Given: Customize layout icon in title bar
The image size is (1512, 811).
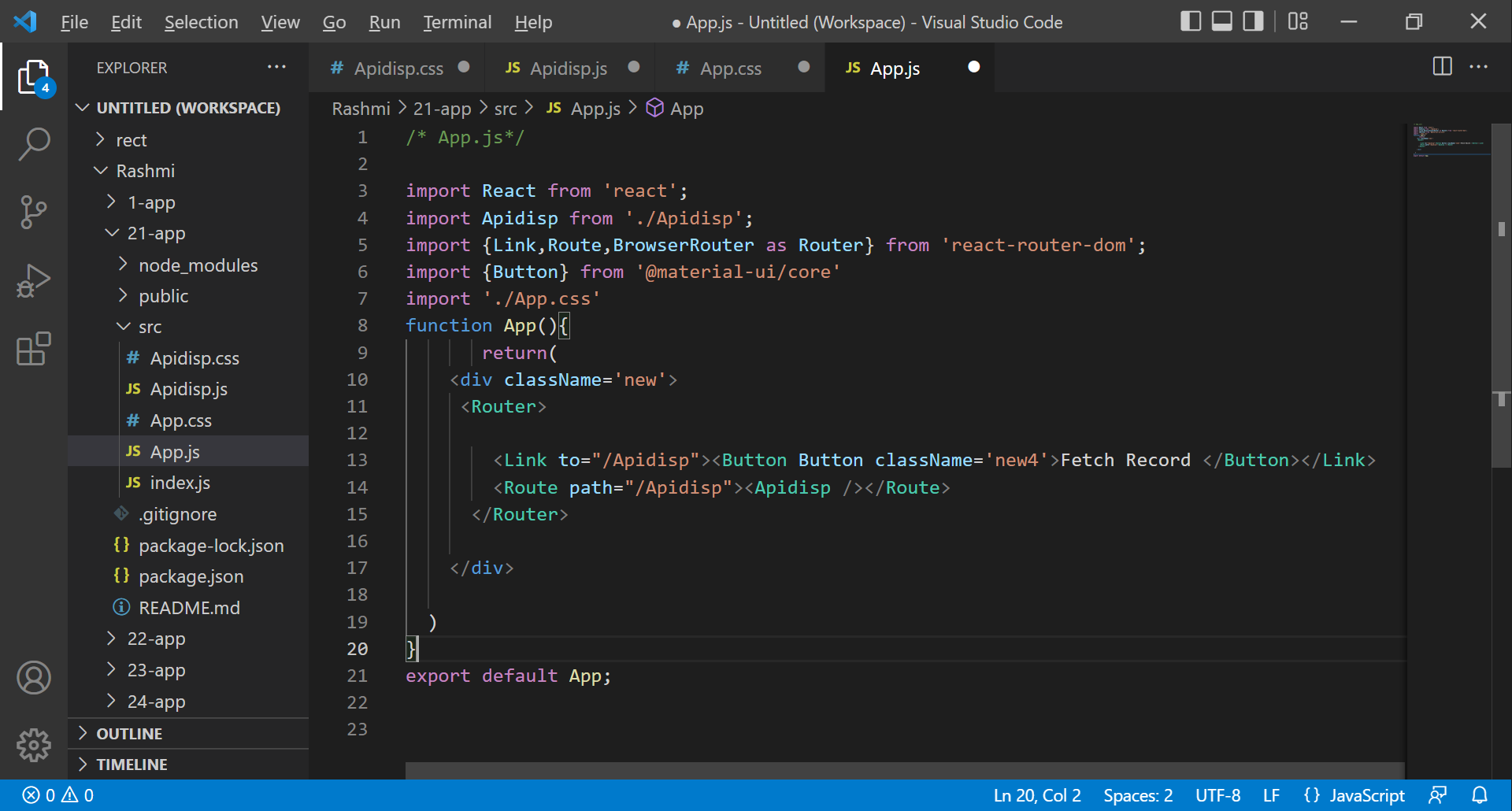Looking at the screenshot, I should coord(1298,21).
